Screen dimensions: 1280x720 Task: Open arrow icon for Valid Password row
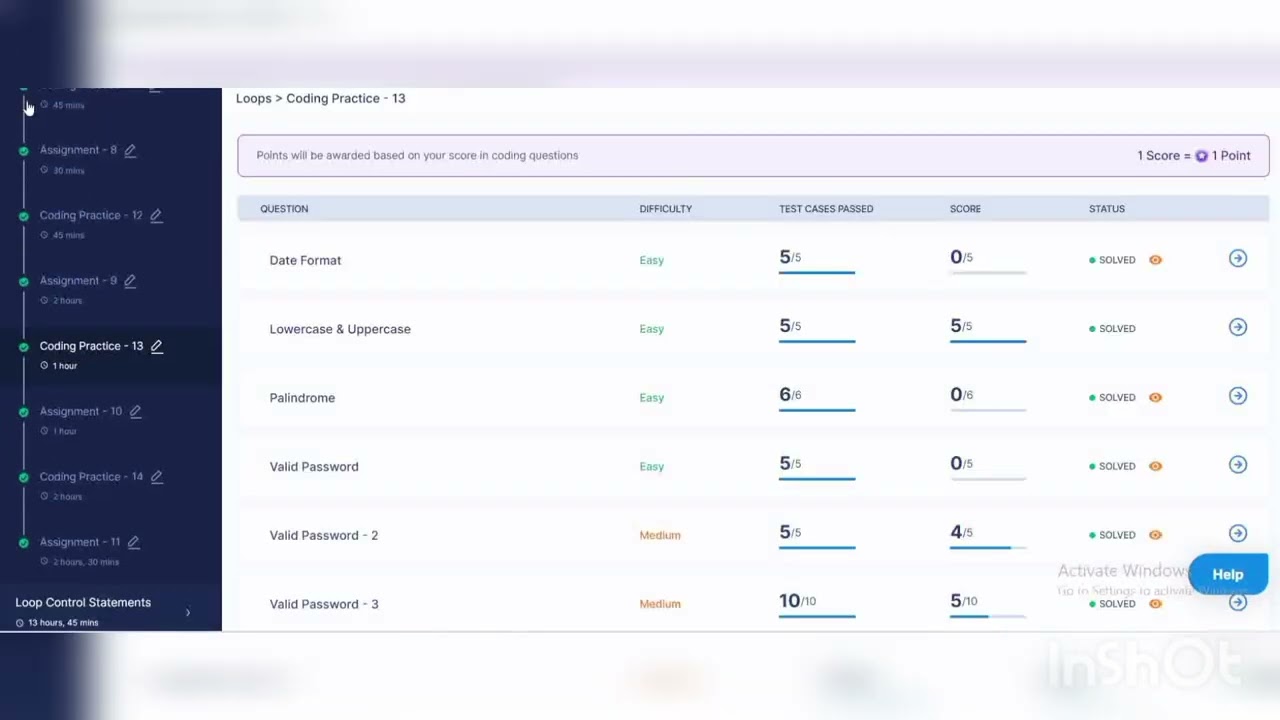[x=1238, y=464]
